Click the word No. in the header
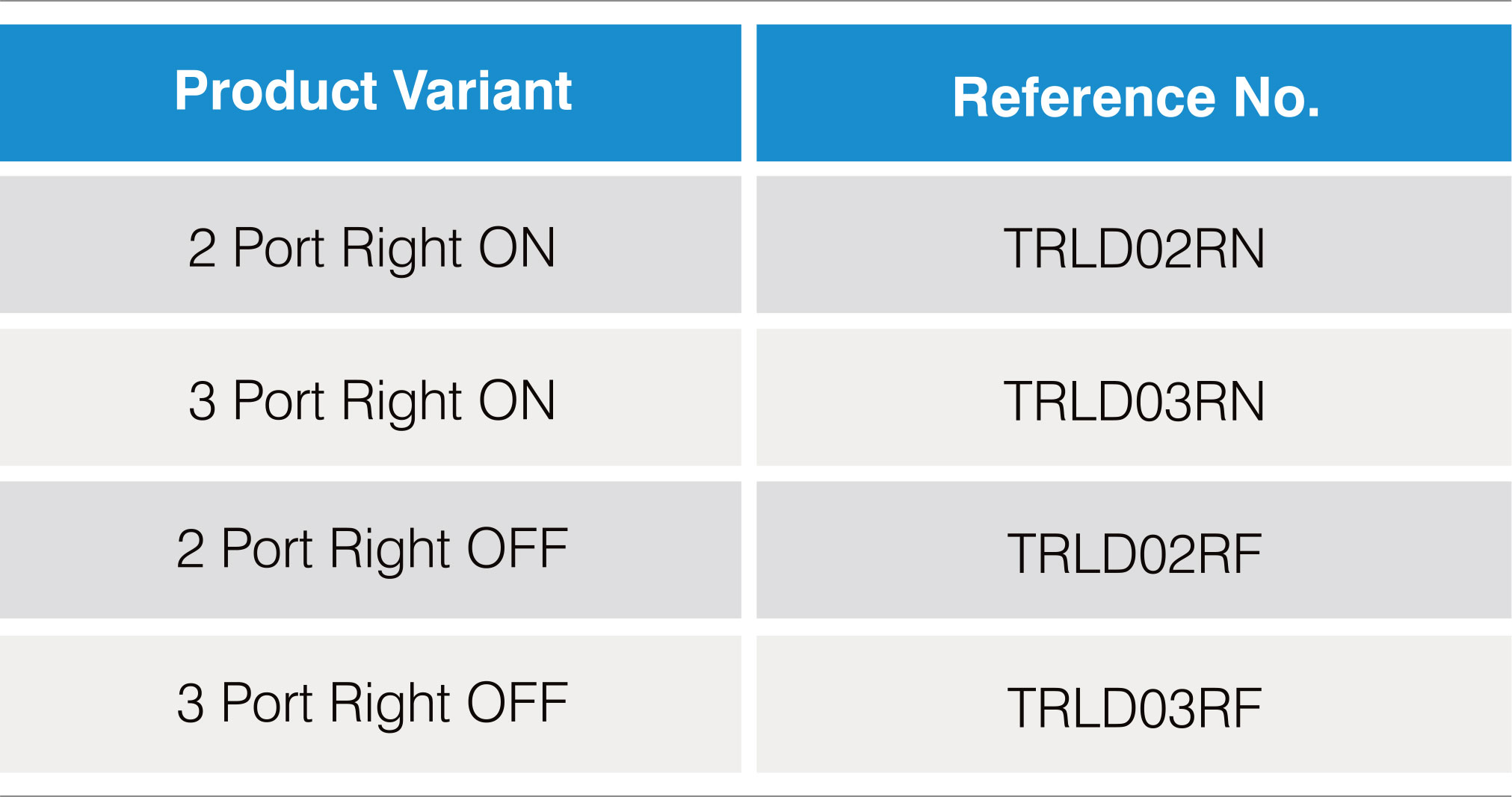 [x=1276, y=97]
